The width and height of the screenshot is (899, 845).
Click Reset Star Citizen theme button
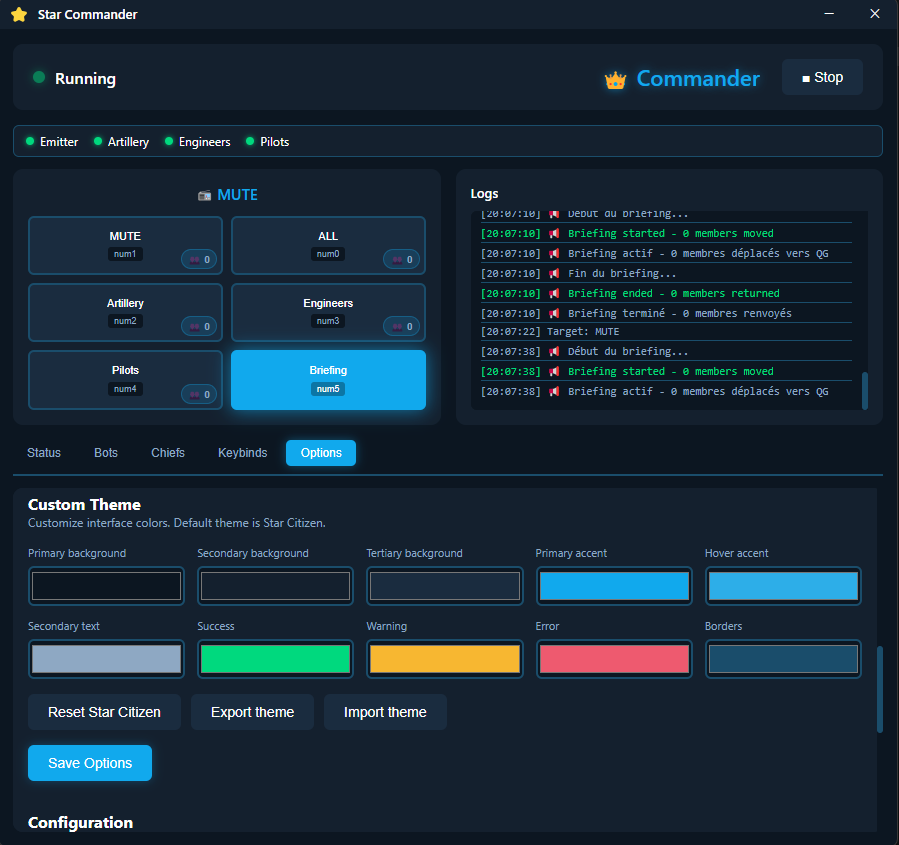click(104, 712)
